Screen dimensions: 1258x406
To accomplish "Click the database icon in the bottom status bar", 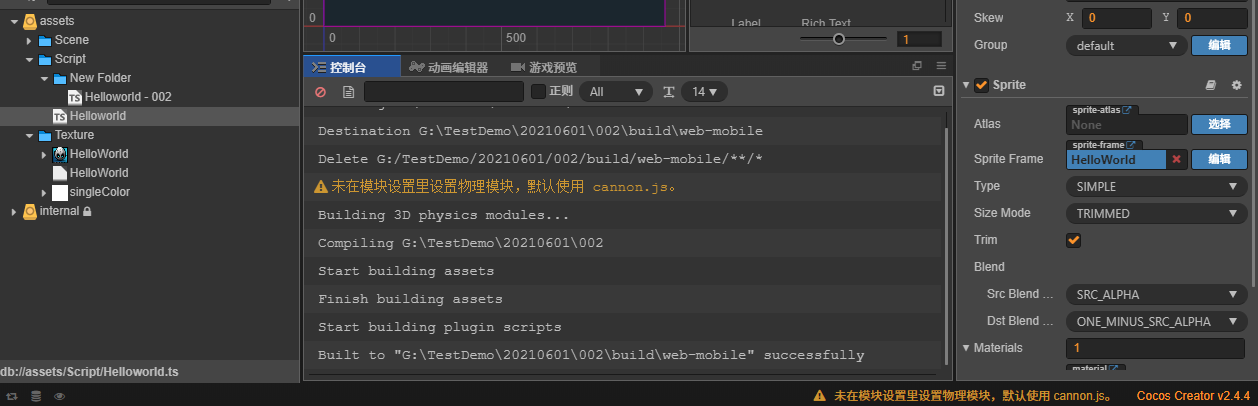I will (x=36, y=396).
